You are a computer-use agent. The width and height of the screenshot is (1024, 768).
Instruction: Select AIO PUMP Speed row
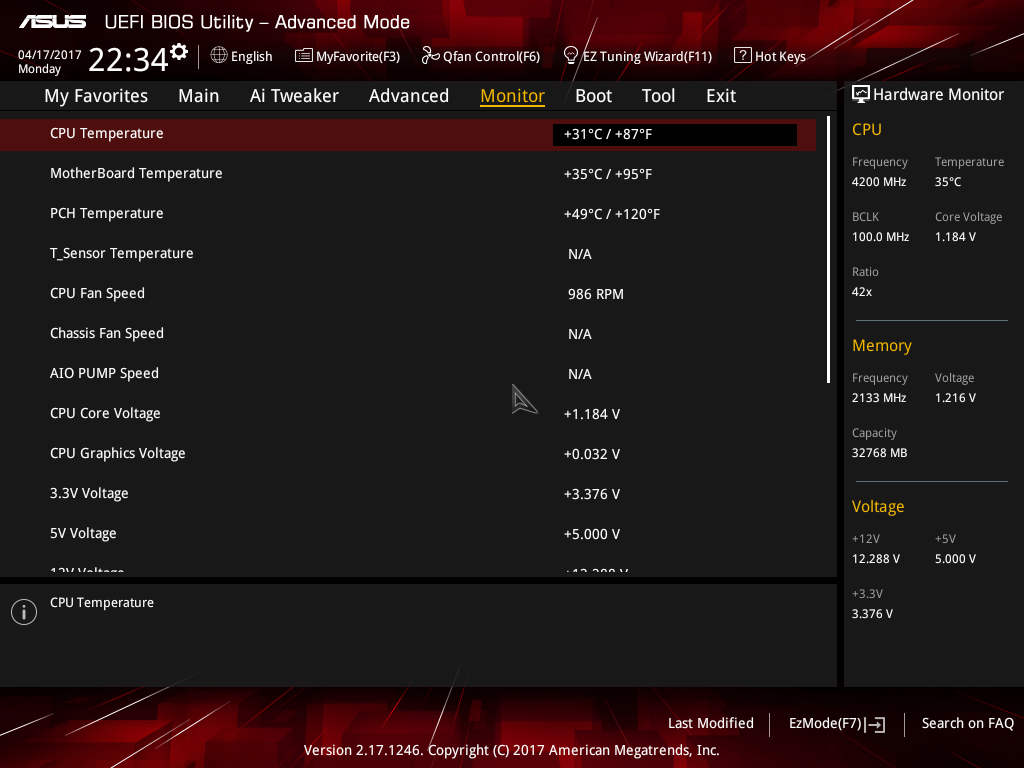tap(408, 374)
